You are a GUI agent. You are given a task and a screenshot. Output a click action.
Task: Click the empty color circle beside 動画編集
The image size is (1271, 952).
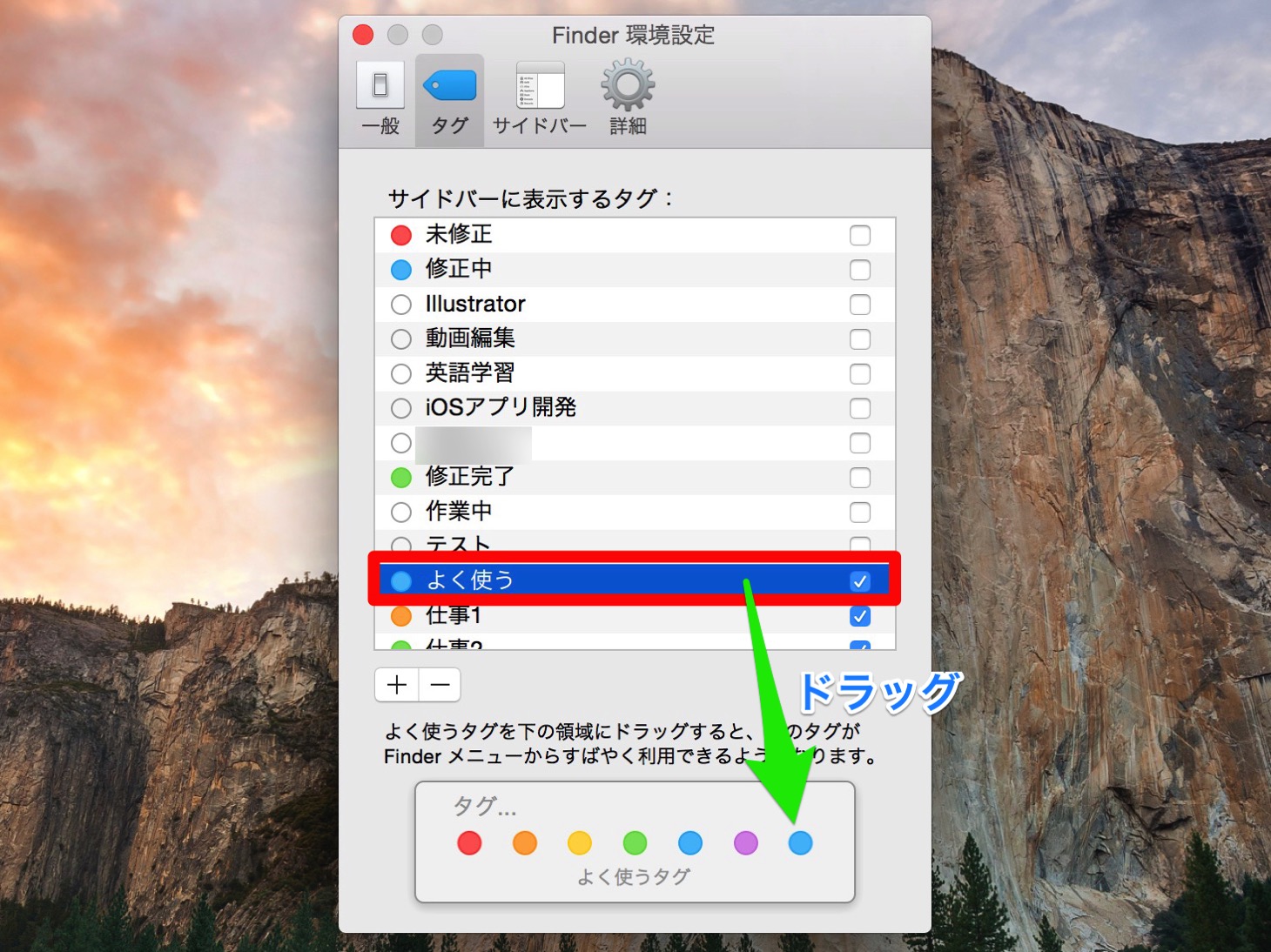[x=401, y=339]
